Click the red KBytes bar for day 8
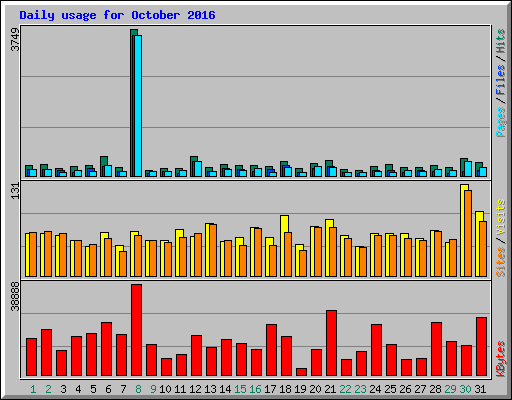The height and width of the screenshot is (400, 512). [136, 330]
